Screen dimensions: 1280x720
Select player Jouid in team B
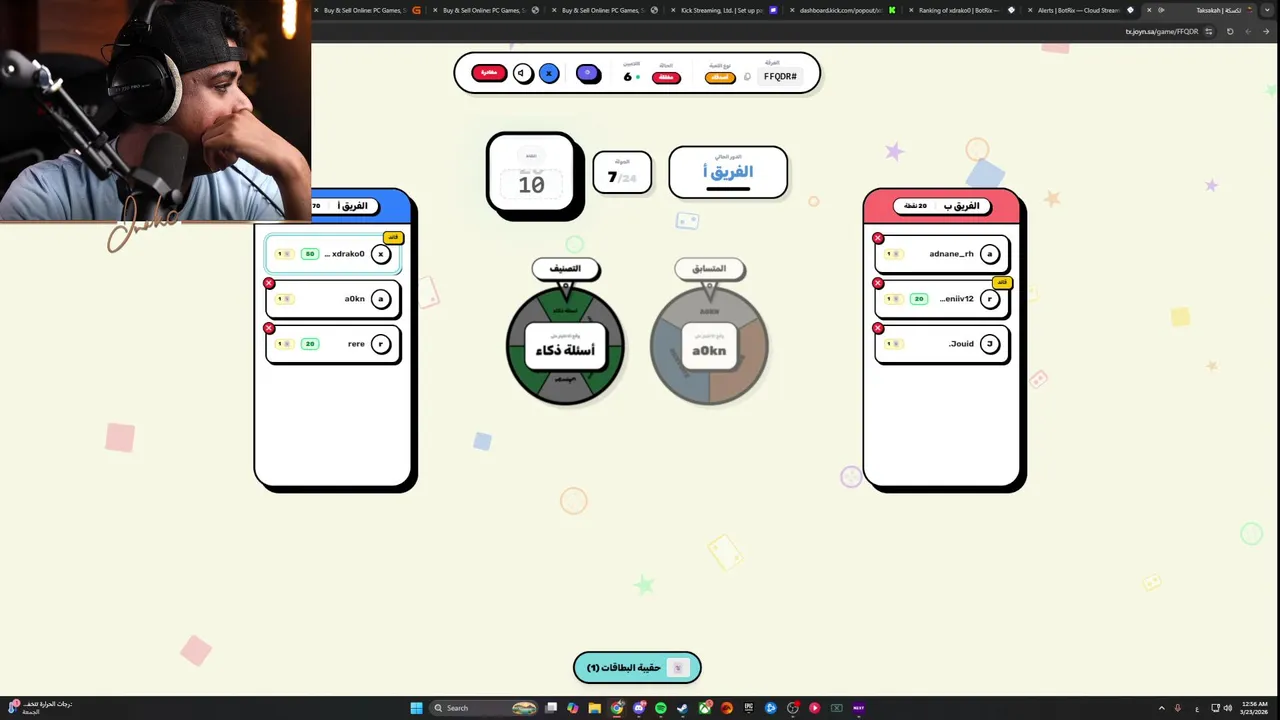942,344
